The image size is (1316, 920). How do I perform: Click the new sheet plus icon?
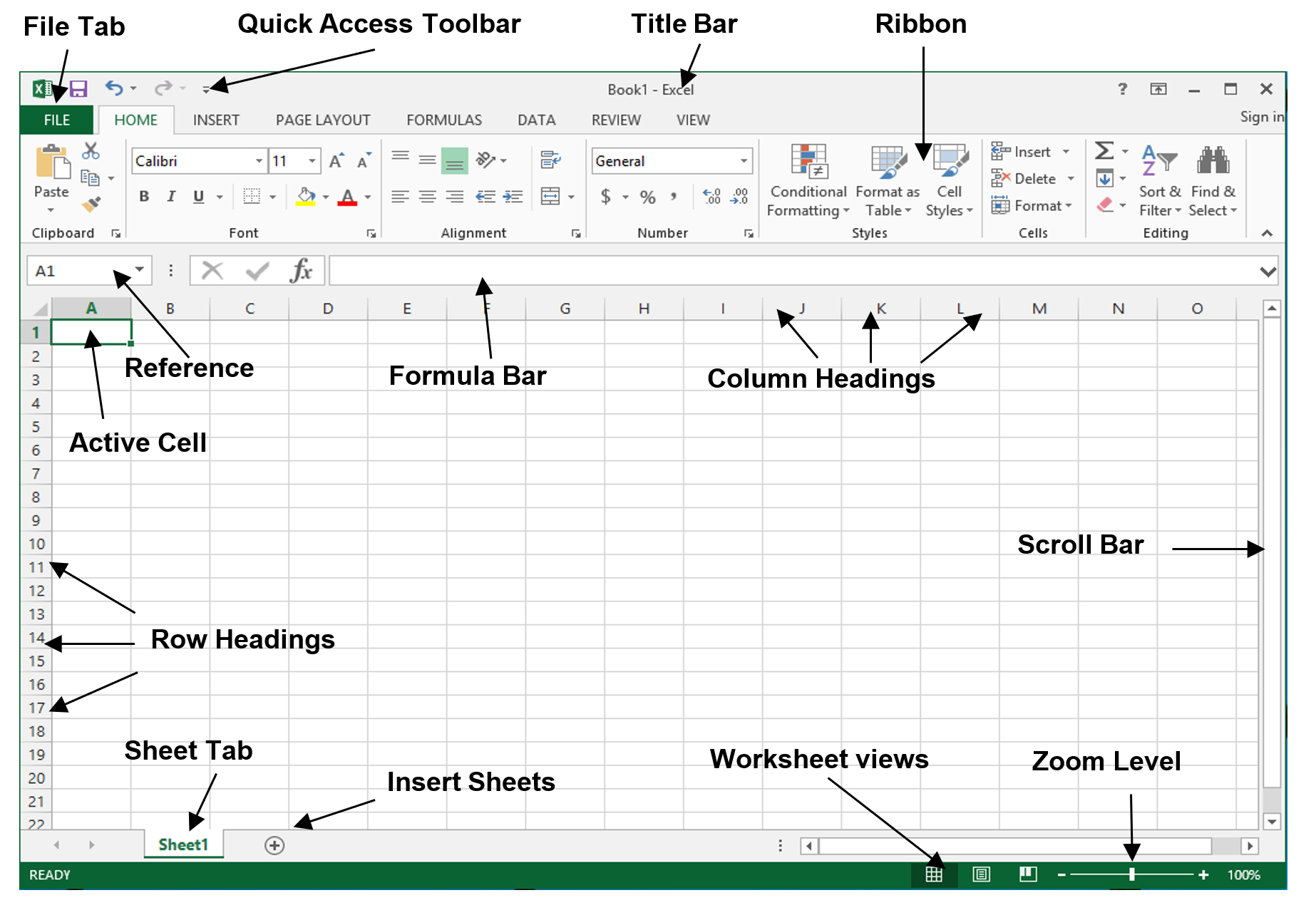coord(274,845)
